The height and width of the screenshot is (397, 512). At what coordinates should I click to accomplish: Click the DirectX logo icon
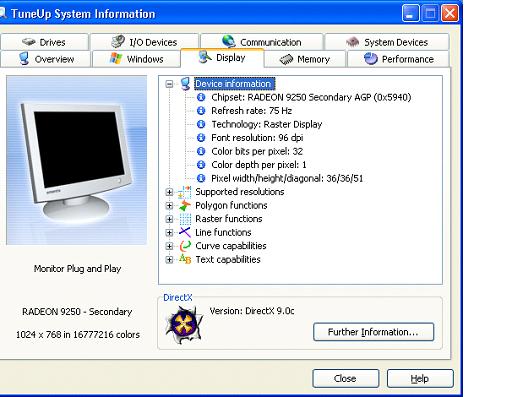tap(184, 325)
